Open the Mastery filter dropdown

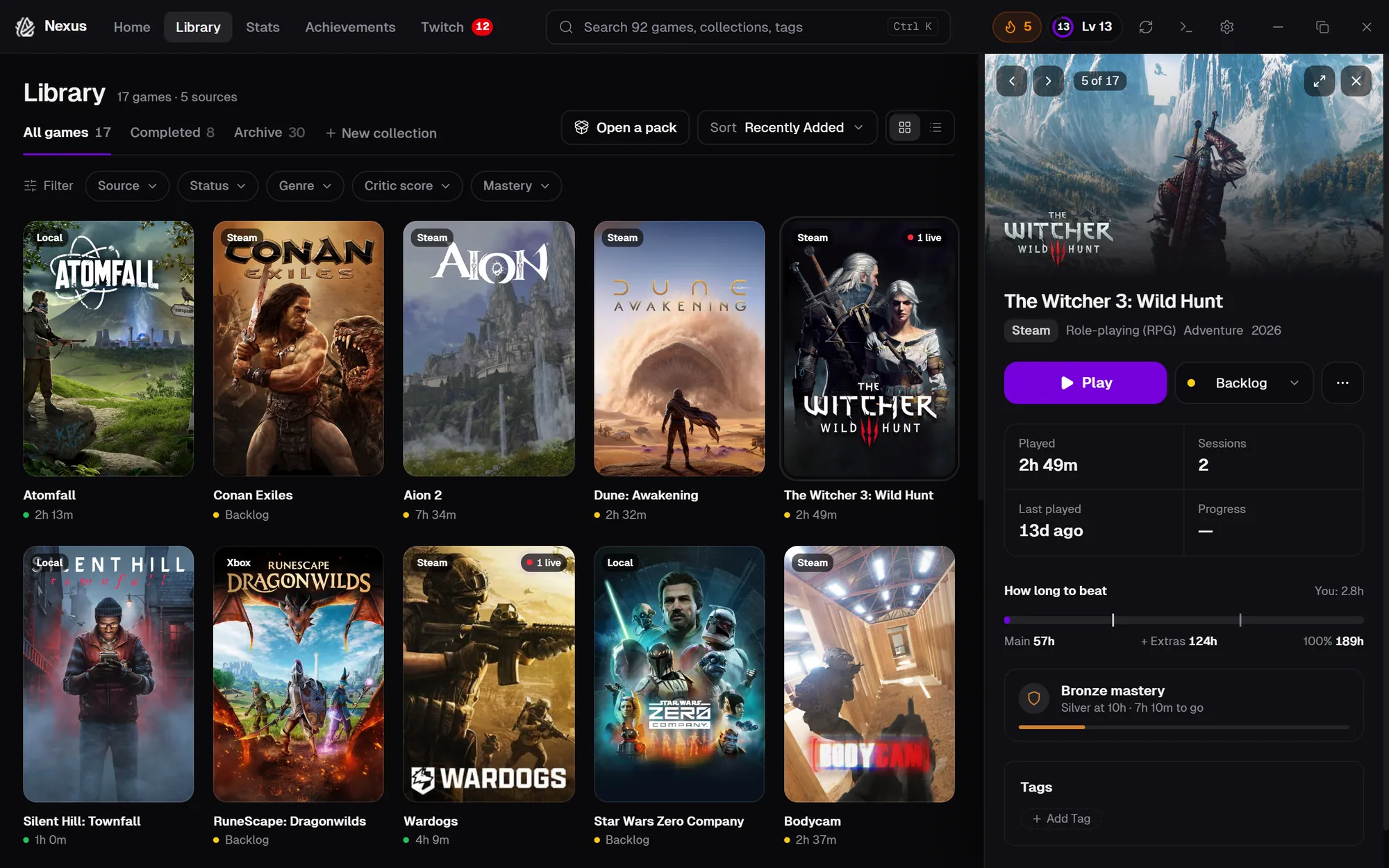click(516, 186)
